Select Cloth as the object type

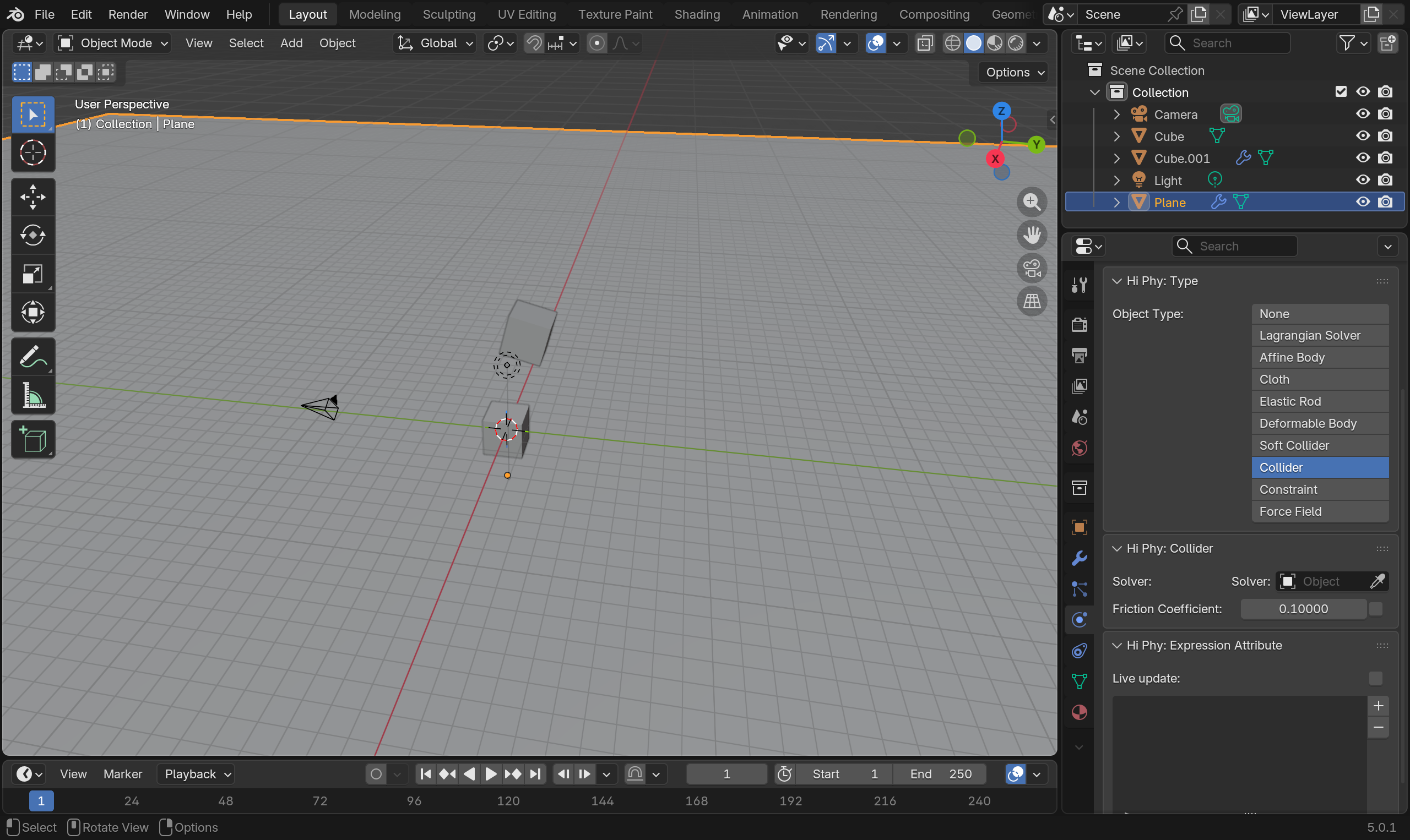[x=1320, y=379]
